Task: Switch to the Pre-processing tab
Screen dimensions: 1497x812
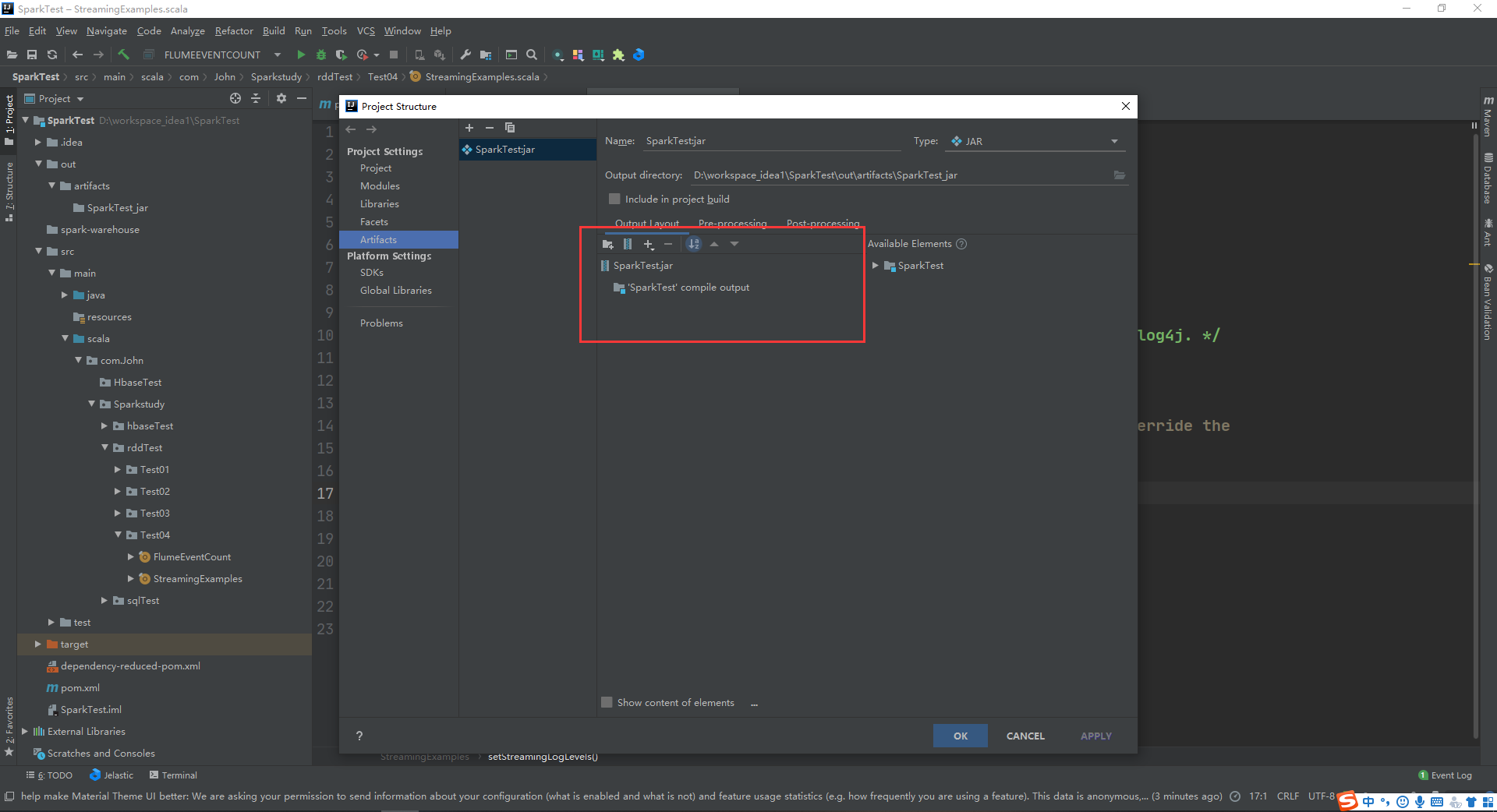Action: [732, 224]
